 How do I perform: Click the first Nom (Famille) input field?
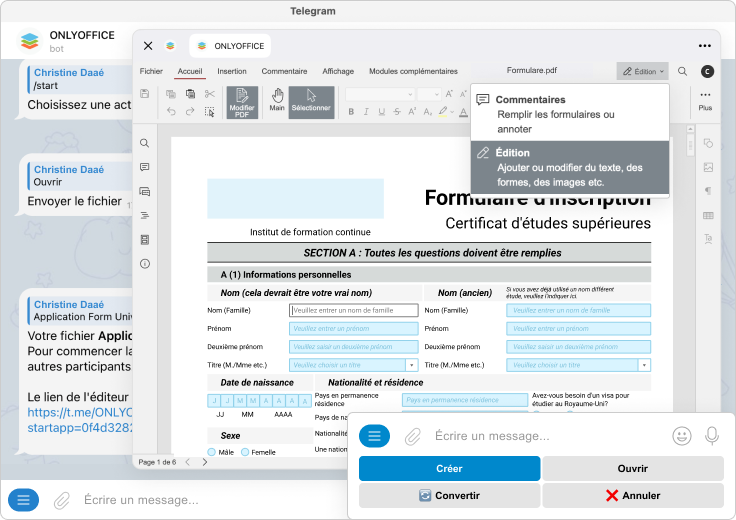pyautogui.click(x=353, y=310)
